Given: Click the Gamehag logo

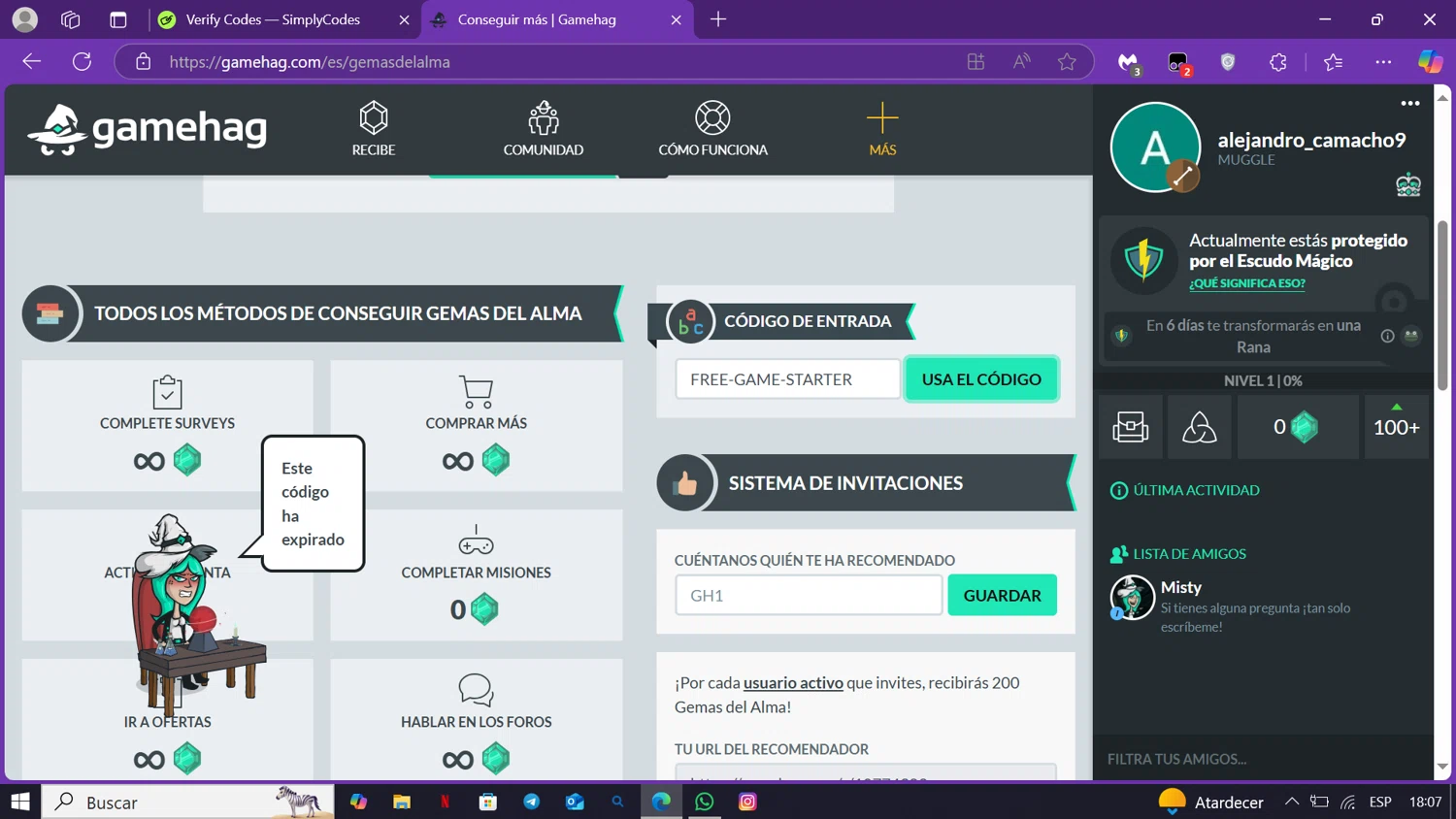Looking at the screenshot, I should (148, 128).
